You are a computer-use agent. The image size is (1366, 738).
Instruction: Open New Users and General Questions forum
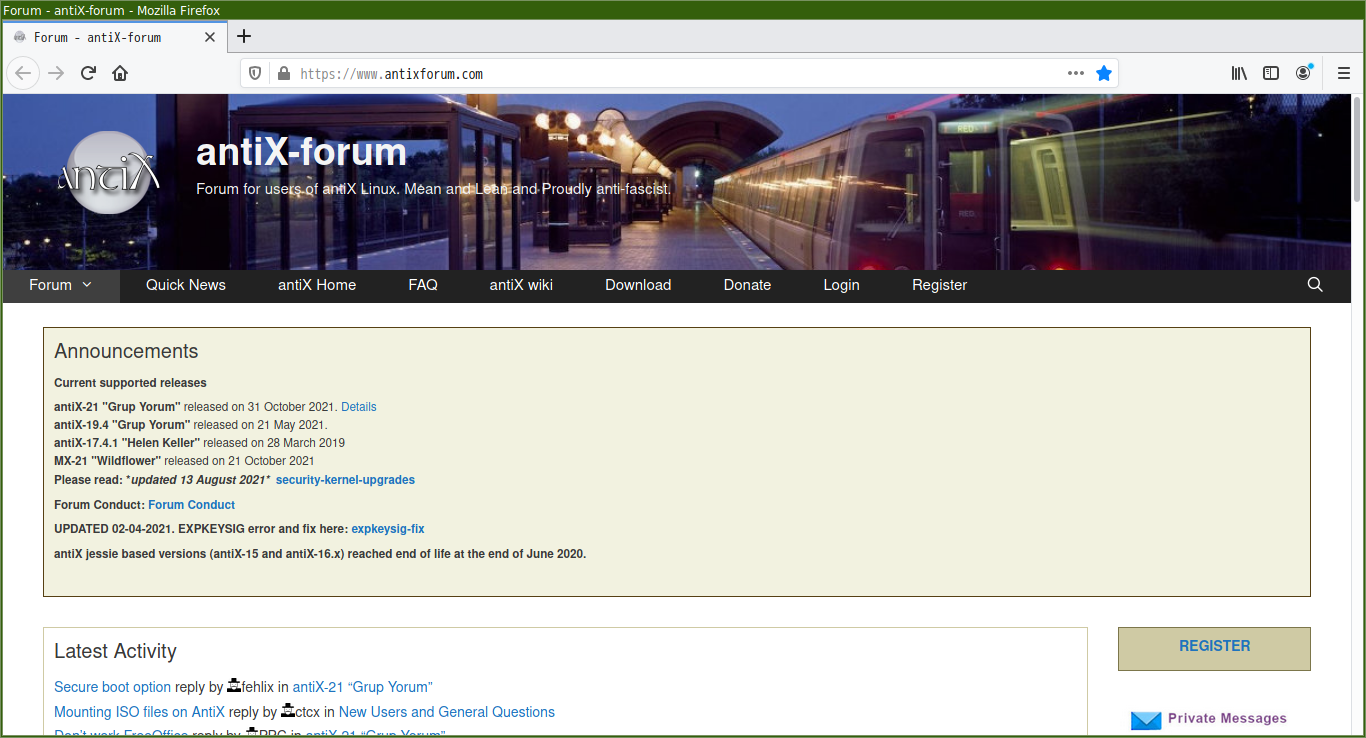(x=447, y=712)
